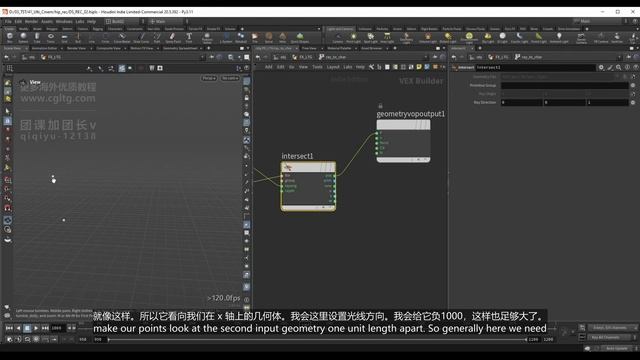Select the viewport Select tool in left toolbar
Image resolution: width=640 pixels, height=360 pixels.
7,111
